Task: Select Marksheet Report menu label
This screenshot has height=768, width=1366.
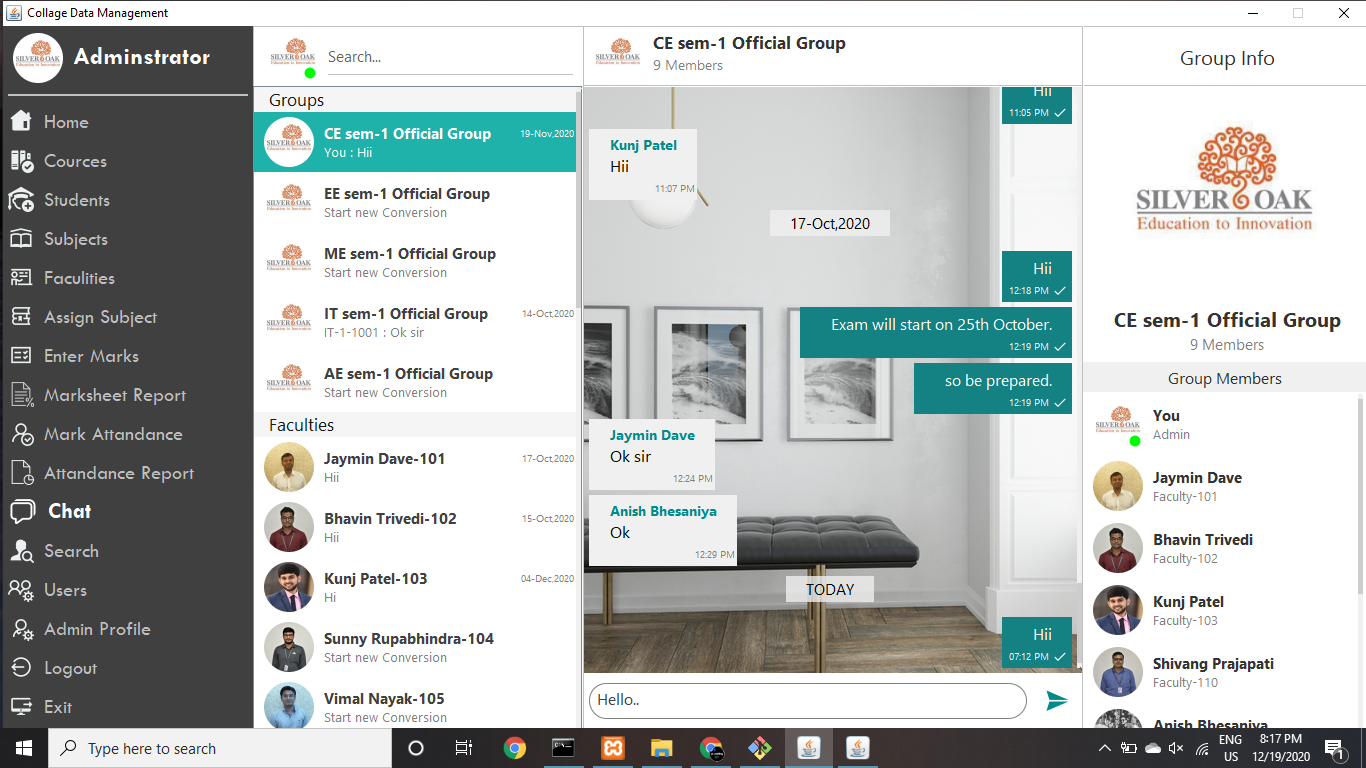Action: tap(115, 395)
